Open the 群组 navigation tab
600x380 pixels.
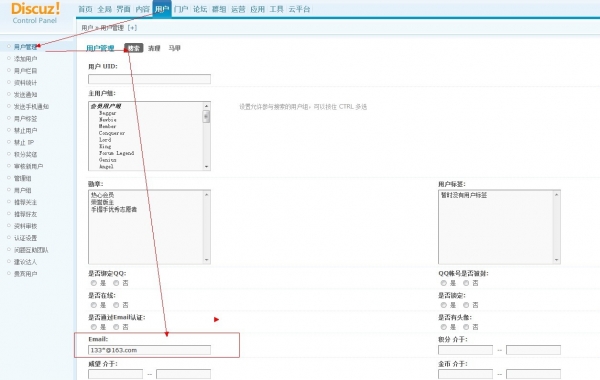(x=219, y=9)
